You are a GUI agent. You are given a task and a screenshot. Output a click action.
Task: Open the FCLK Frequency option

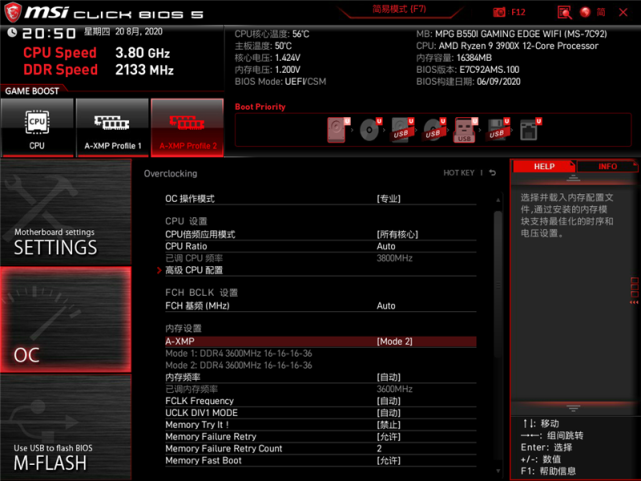[x=320, y=401]
